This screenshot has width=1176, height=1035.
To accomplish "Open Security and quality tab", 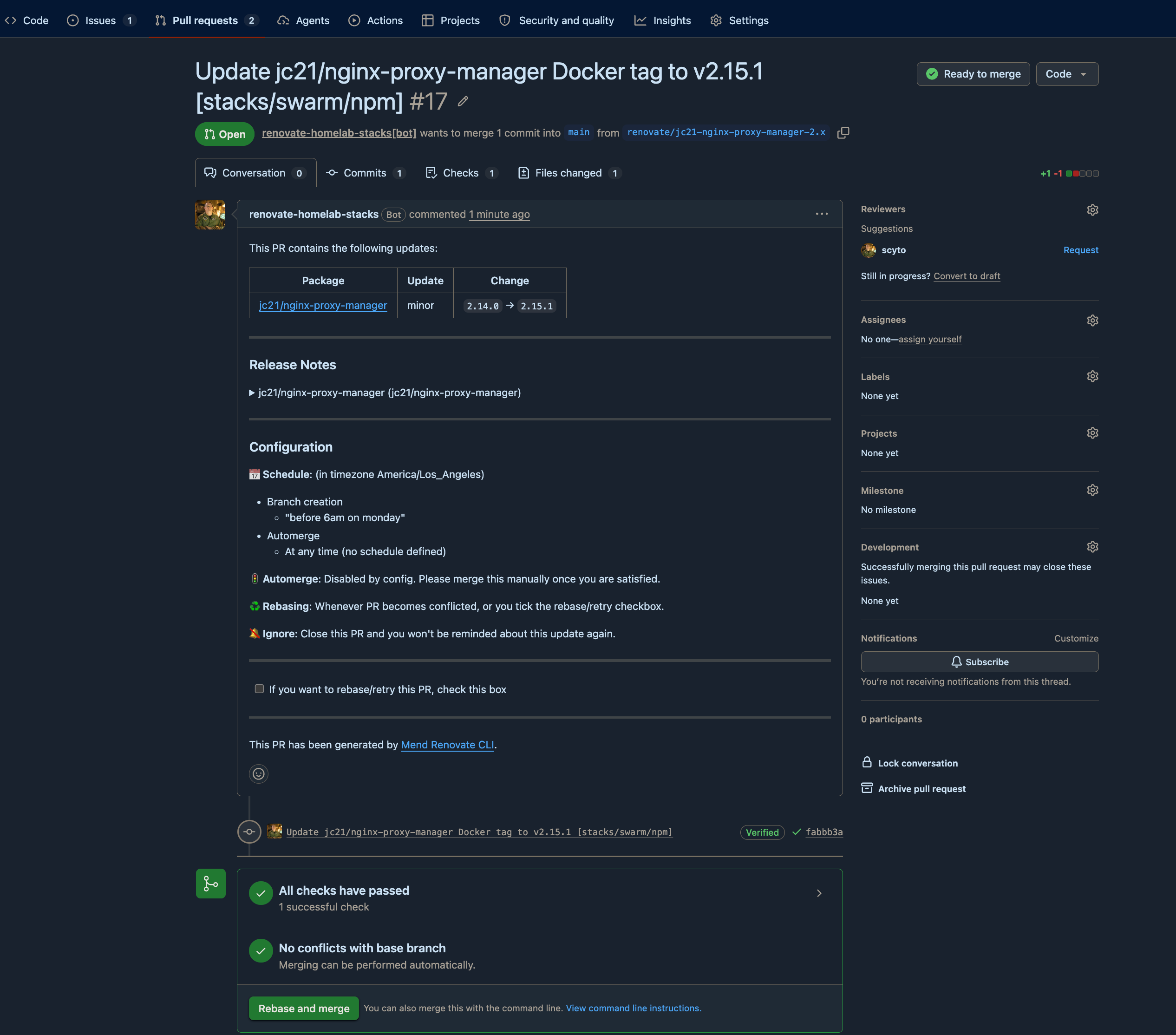I will (x=556, y=21).
